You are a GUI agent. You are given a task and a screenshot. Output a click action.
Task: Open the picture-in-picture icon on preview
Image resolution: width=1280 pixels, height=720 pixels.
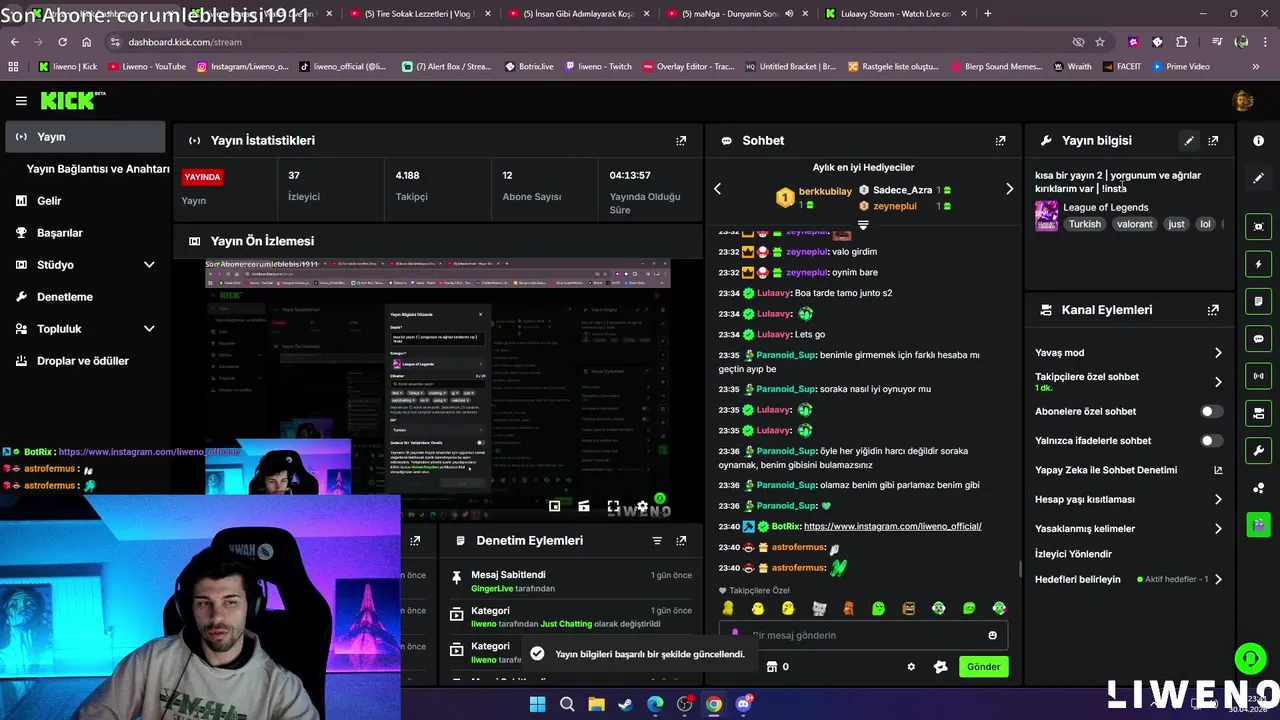click(554, 507)
